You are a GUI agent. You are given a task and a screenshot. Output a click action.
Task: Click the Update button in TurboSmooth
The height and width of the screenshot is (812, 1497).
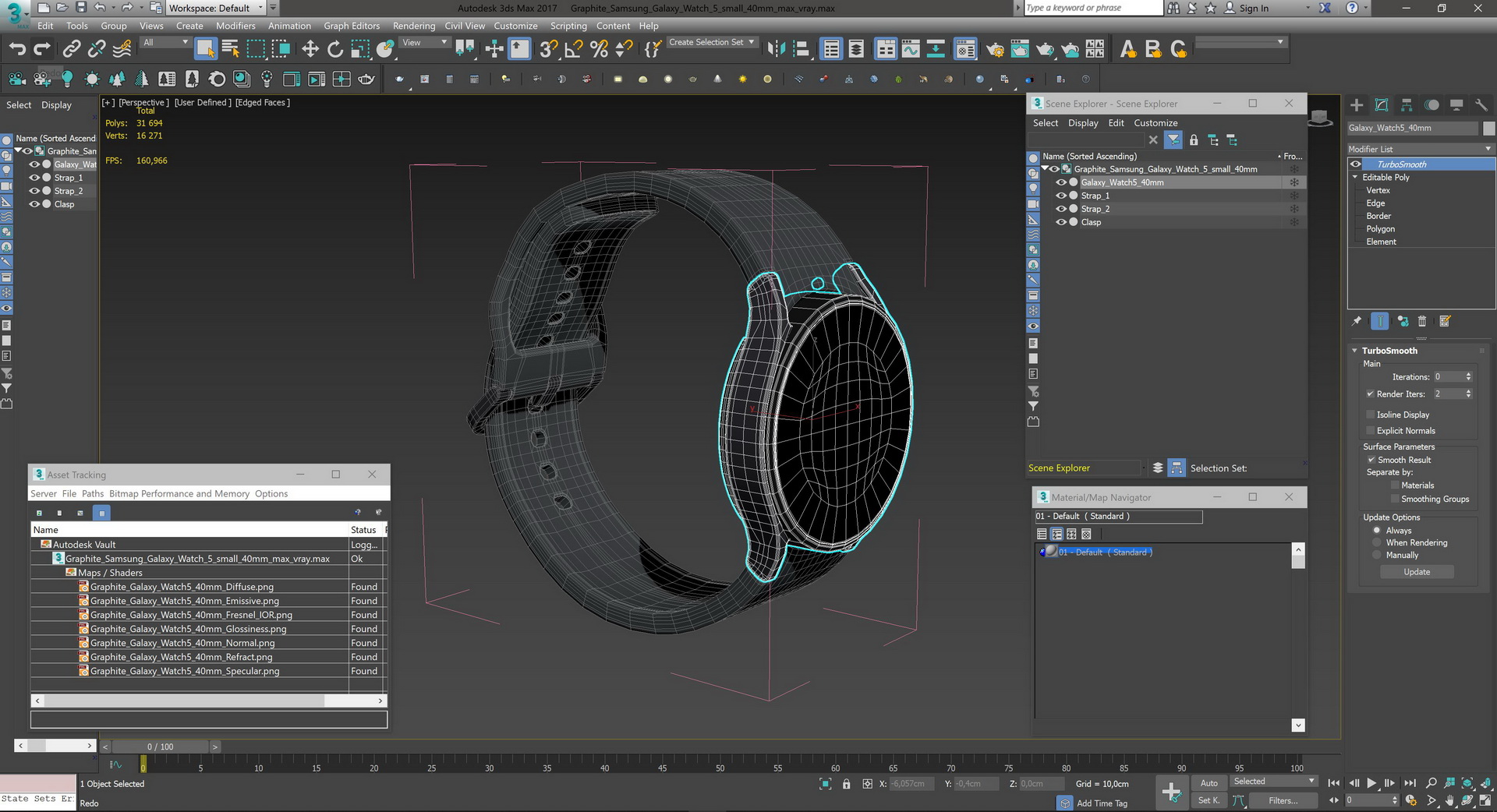click(1417, 572)
